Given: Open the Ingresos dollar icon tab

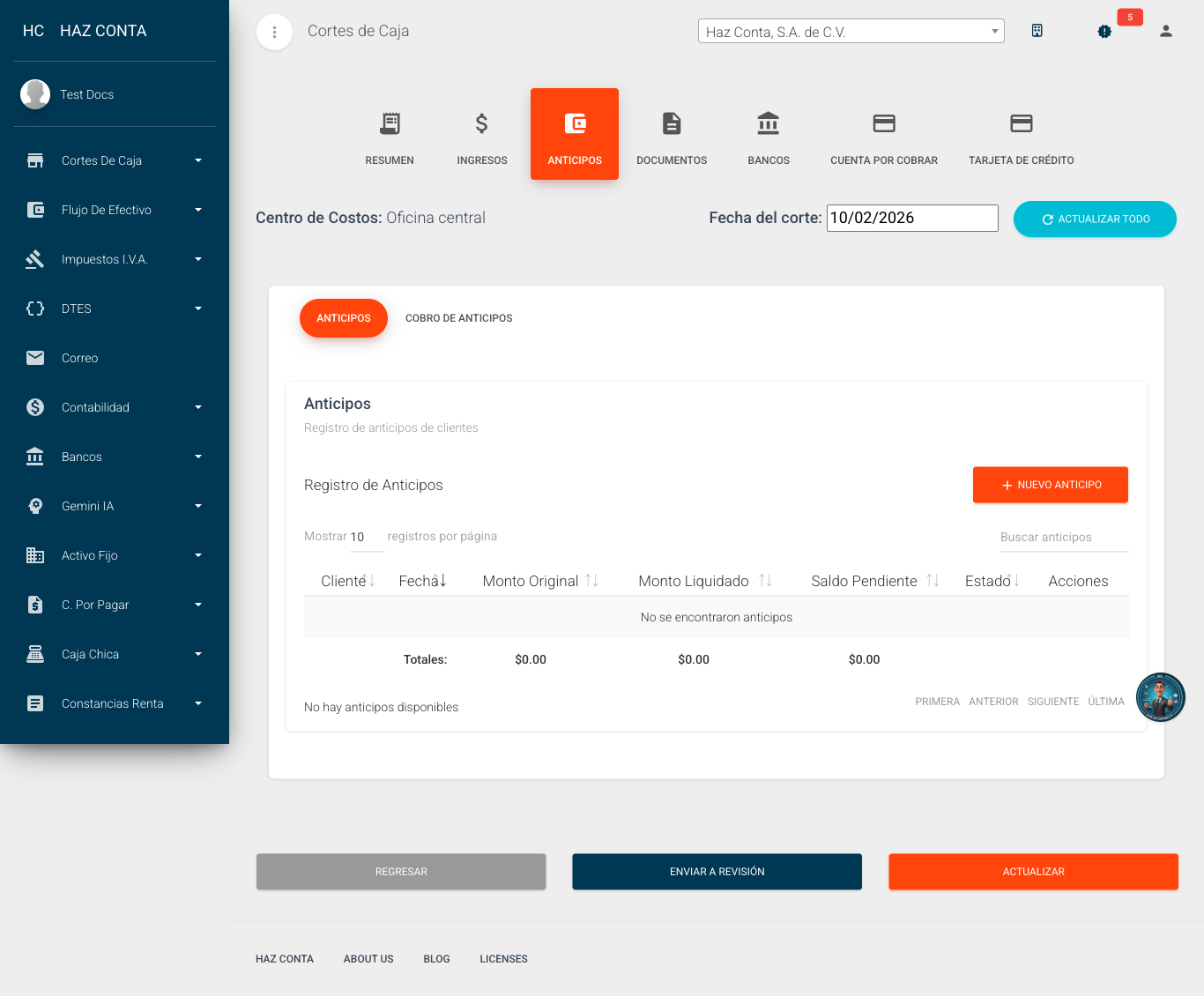Looking at the screenshot, I should click(481, 134).
